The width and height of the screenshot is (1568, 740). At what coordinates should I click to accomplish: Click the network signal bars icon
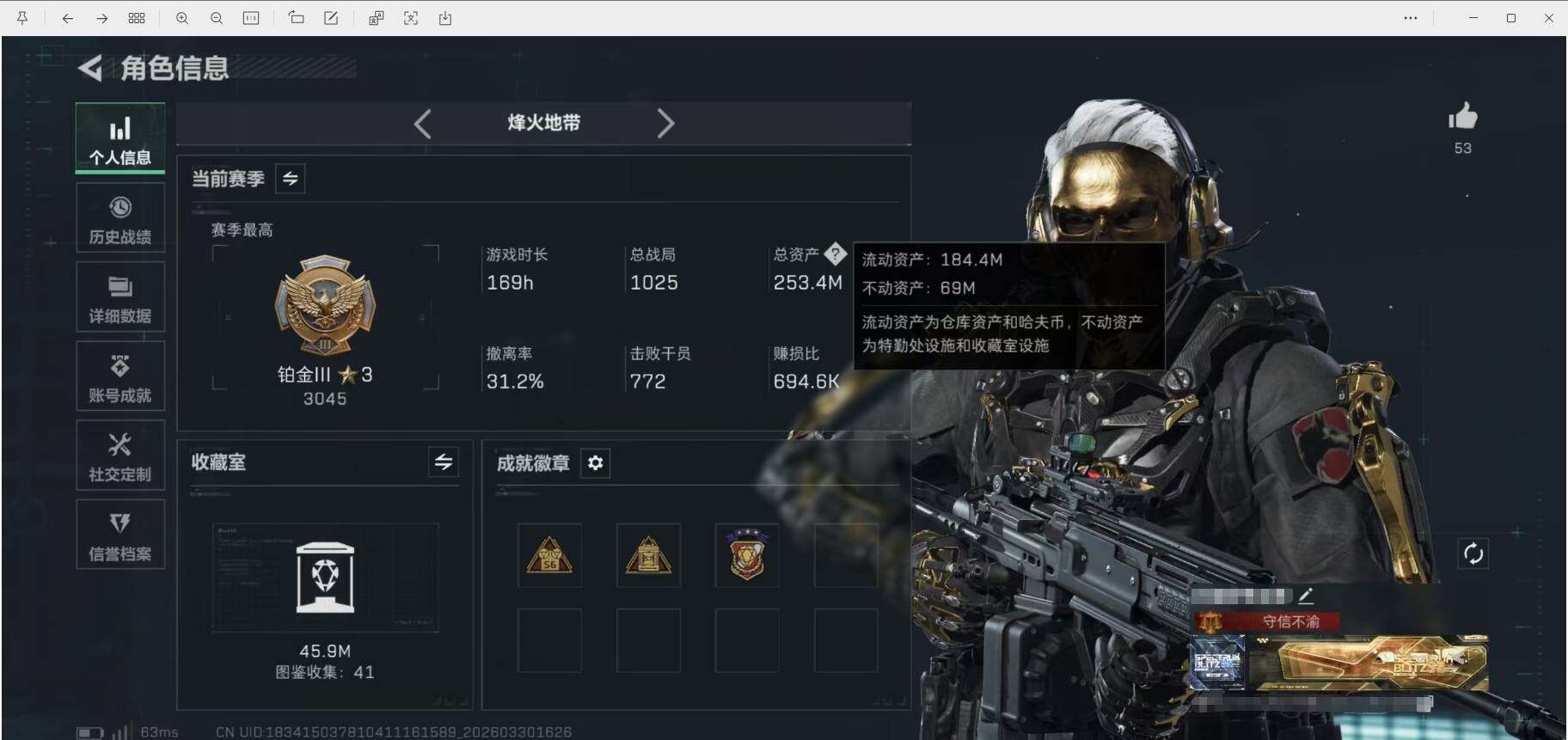click(x=120, y=731)
